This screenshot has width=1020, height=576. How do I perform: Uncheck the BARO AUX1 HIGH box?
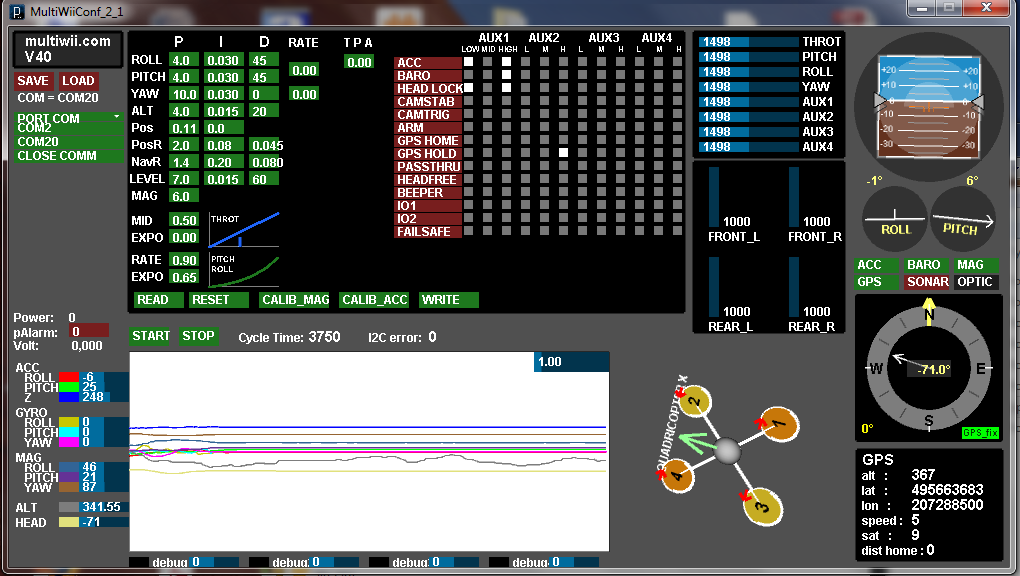click(x=506, y=75)
